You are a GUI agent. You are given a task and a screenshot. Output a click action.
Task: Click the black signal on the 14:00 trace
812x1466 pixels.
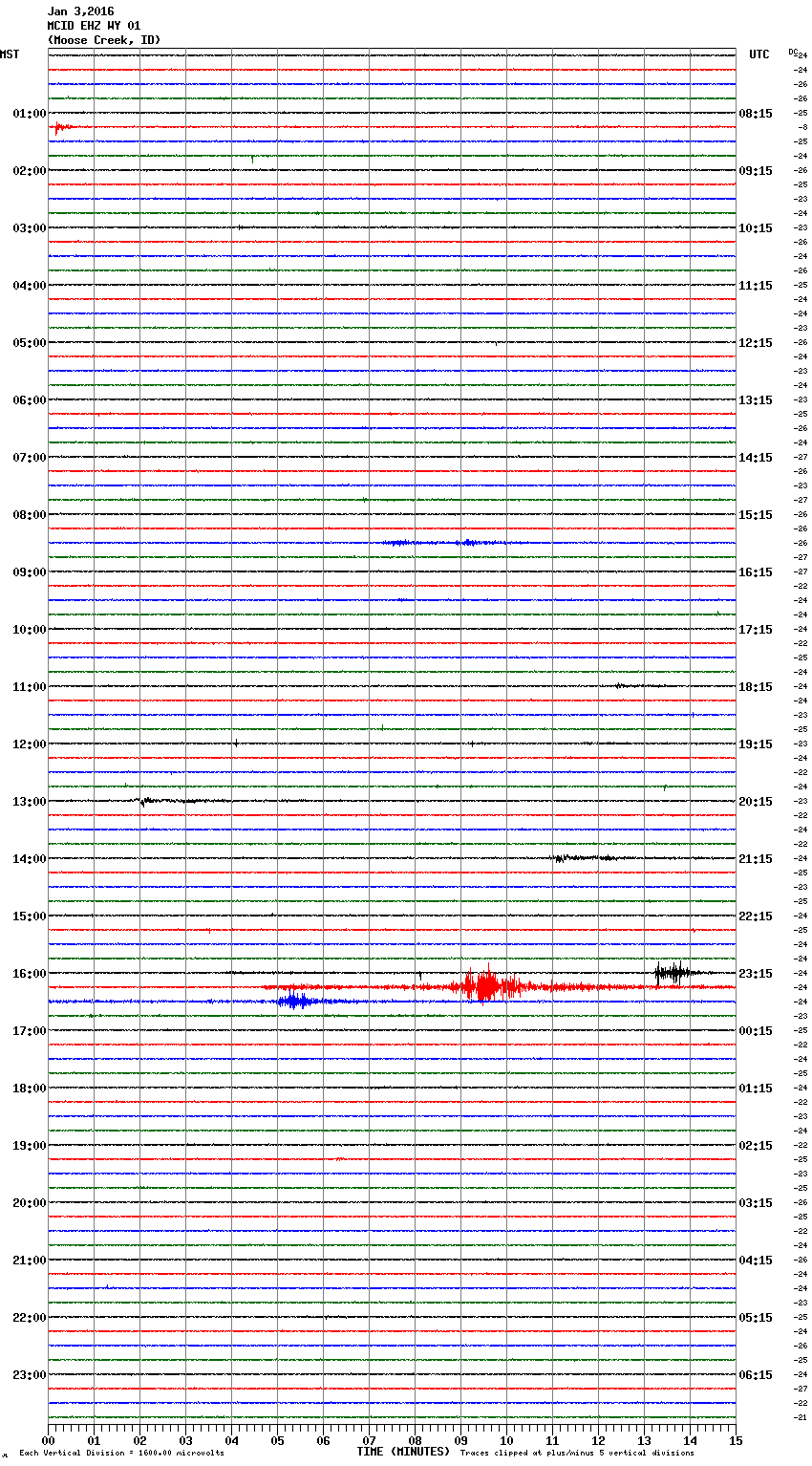pyautogui.click(x=583, y=858)
